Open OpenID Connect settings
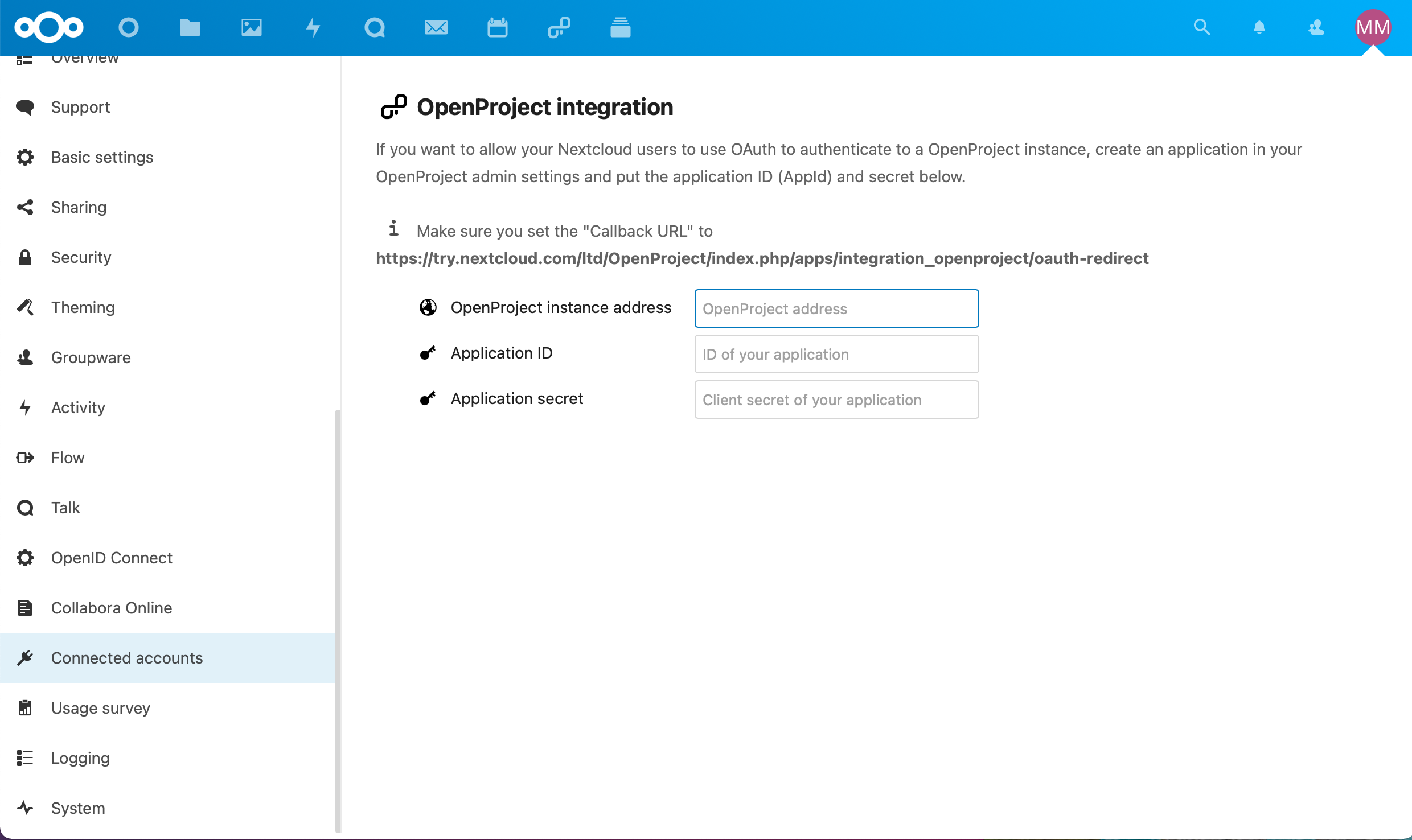 pyautogui.click(x=167, y=558)
